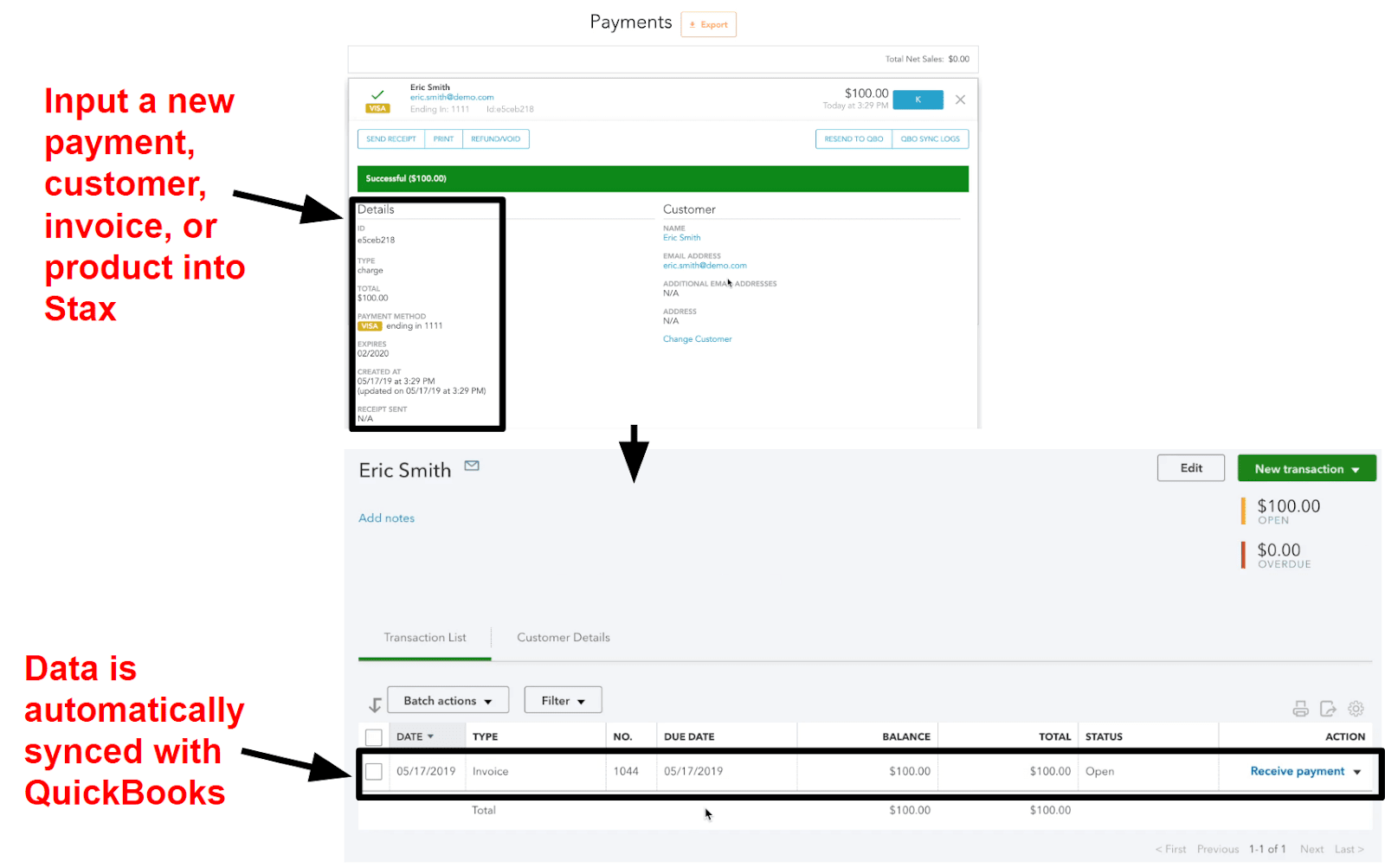Image resolution: width=1385 pixels, height=868 pixels.
Task: Click customer email address link under Email Address
Action: [x=705, y=266]
